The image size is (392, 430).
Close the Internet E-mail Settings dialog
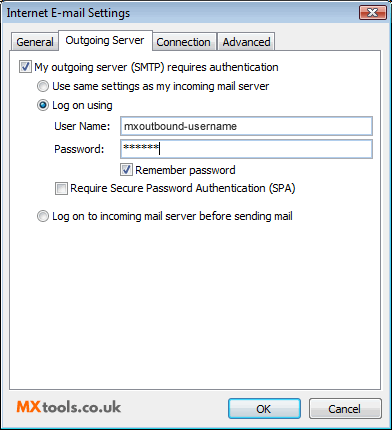point(373,13)
